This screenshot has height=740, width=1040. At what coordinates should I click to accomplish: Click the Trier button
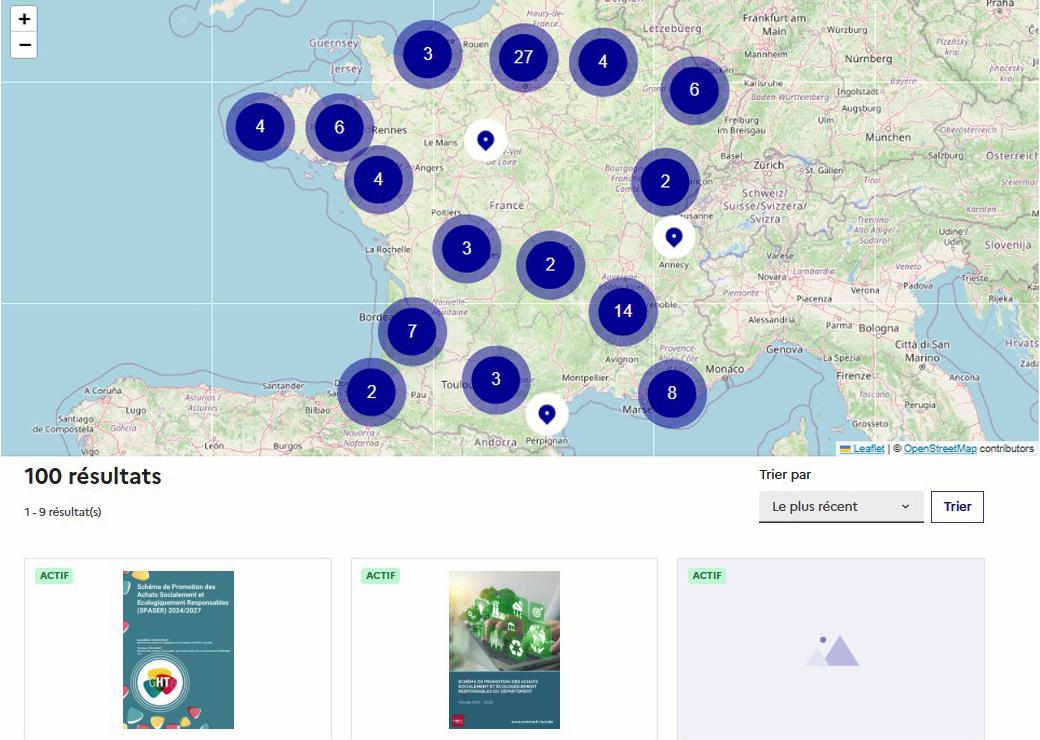[957, 507]
